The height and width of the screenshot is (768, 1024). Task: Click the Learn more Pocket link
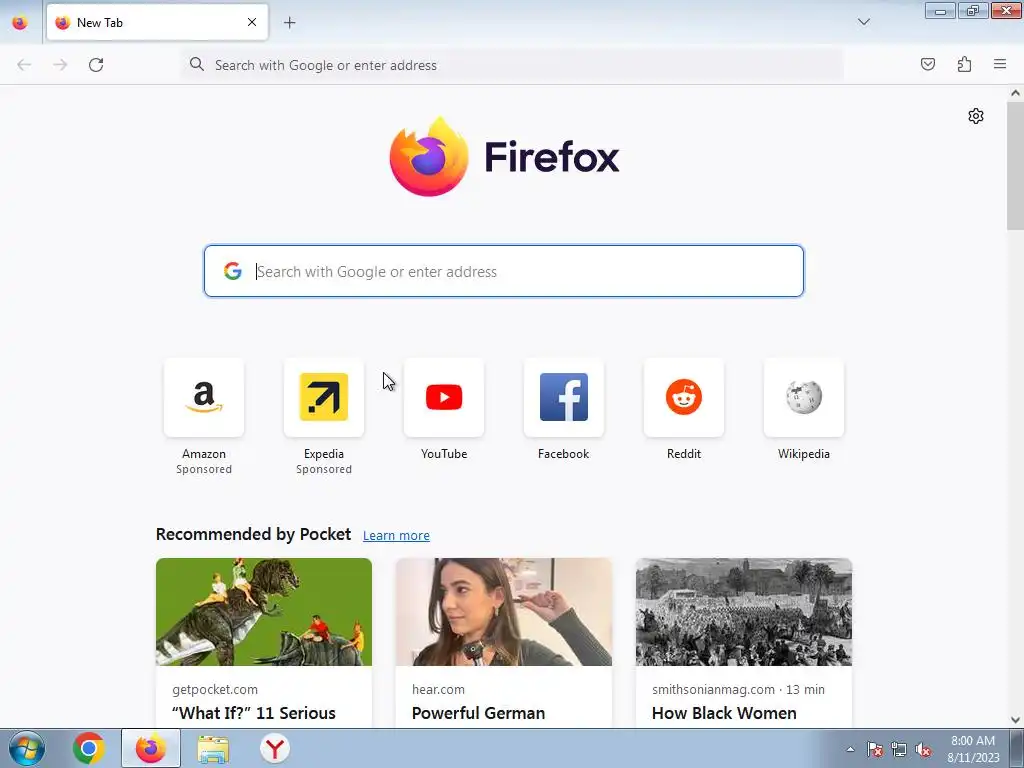396,536
